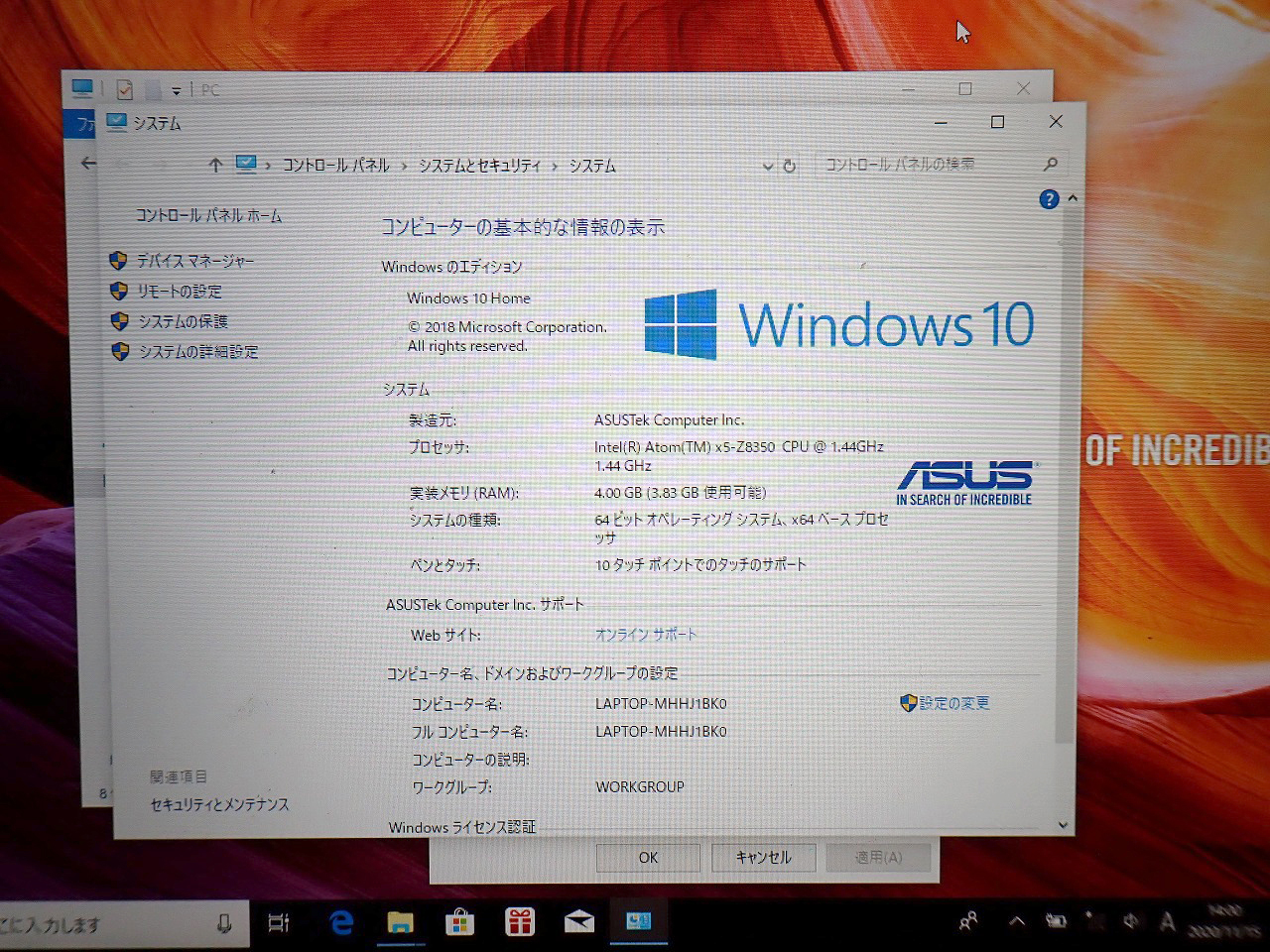Click System protection shield icon
The width and height of the screenshot is (1270, 952).
[119, 321]
